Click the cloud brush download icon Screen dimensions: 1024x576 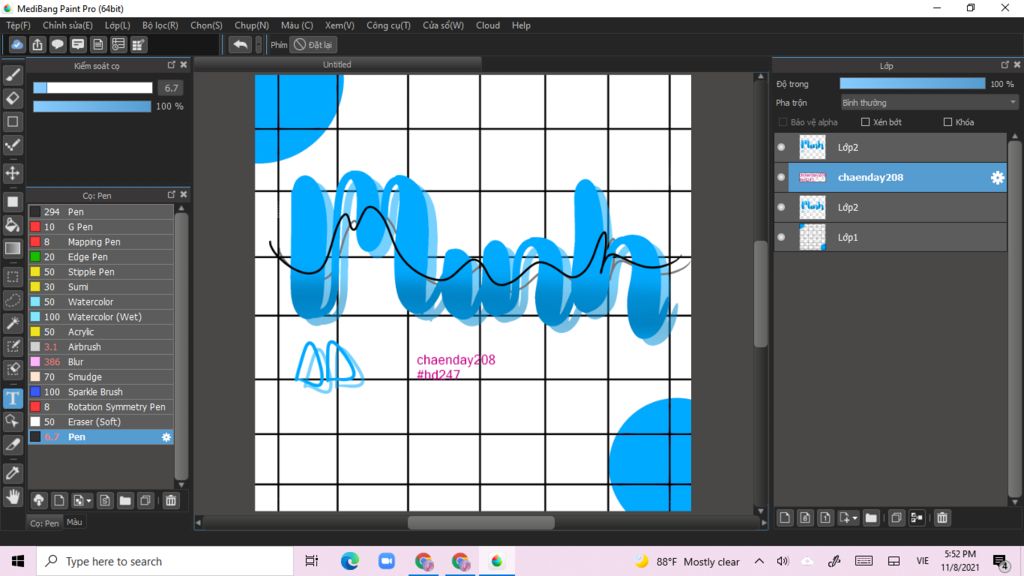point(39,500)
